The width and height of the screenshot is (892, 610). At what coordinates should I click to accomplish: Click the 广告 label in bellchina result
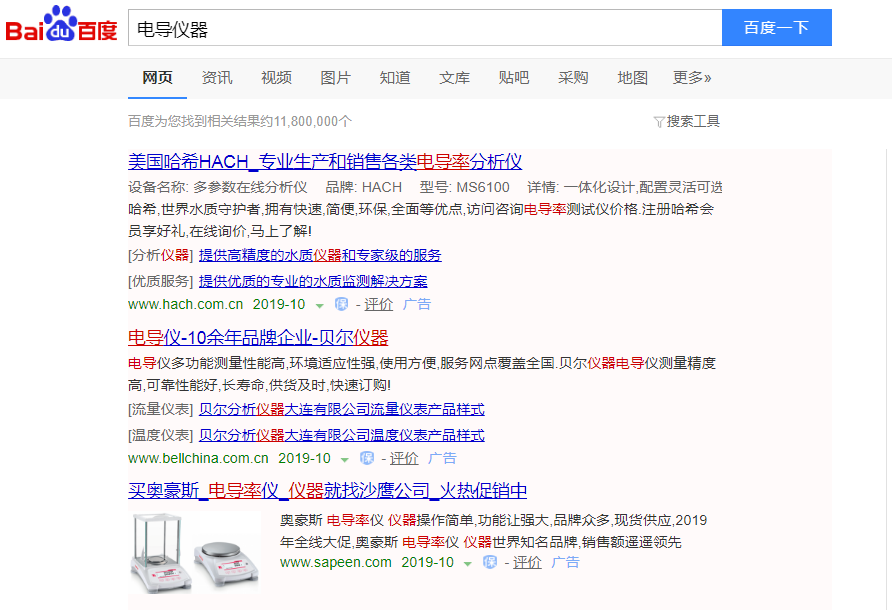[x=442, y=458]
